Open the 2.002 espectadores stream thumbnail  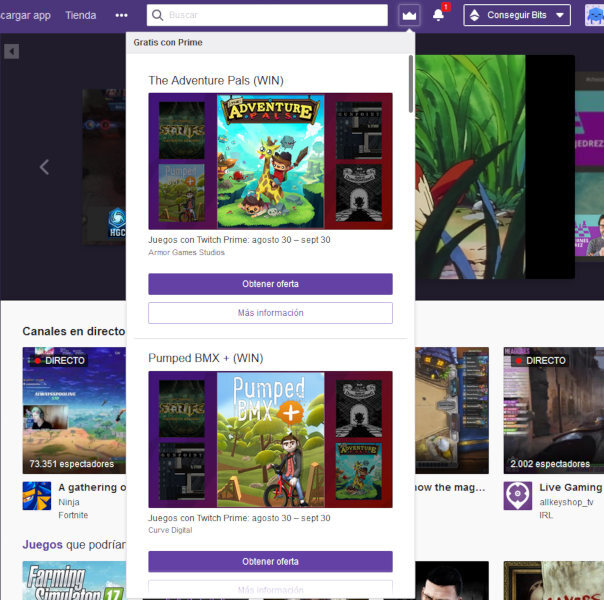point(554,411)
